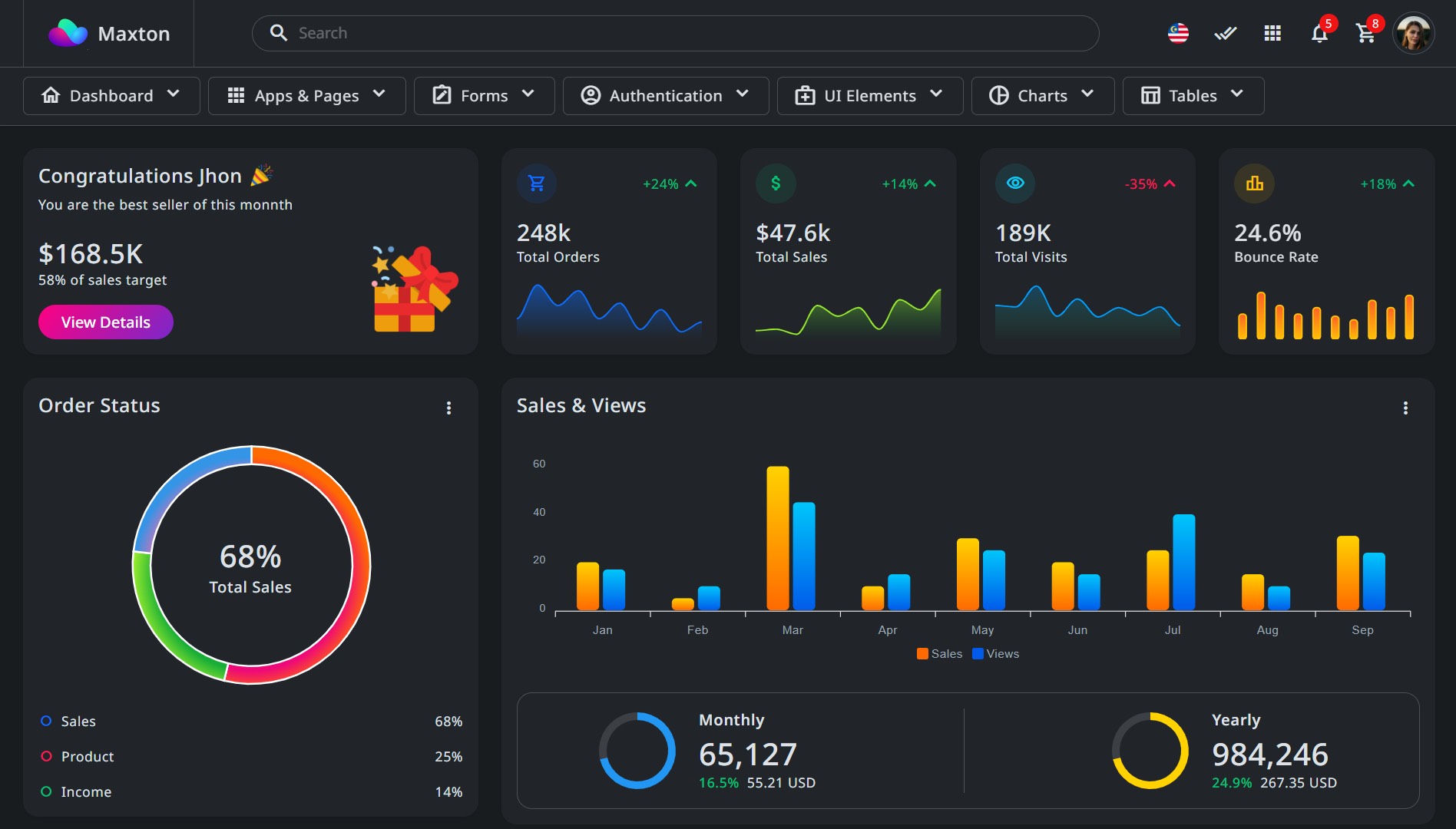Open the shopping cart icon in header
This screenshot has height=829, width=1456.
pos(1365,34)
